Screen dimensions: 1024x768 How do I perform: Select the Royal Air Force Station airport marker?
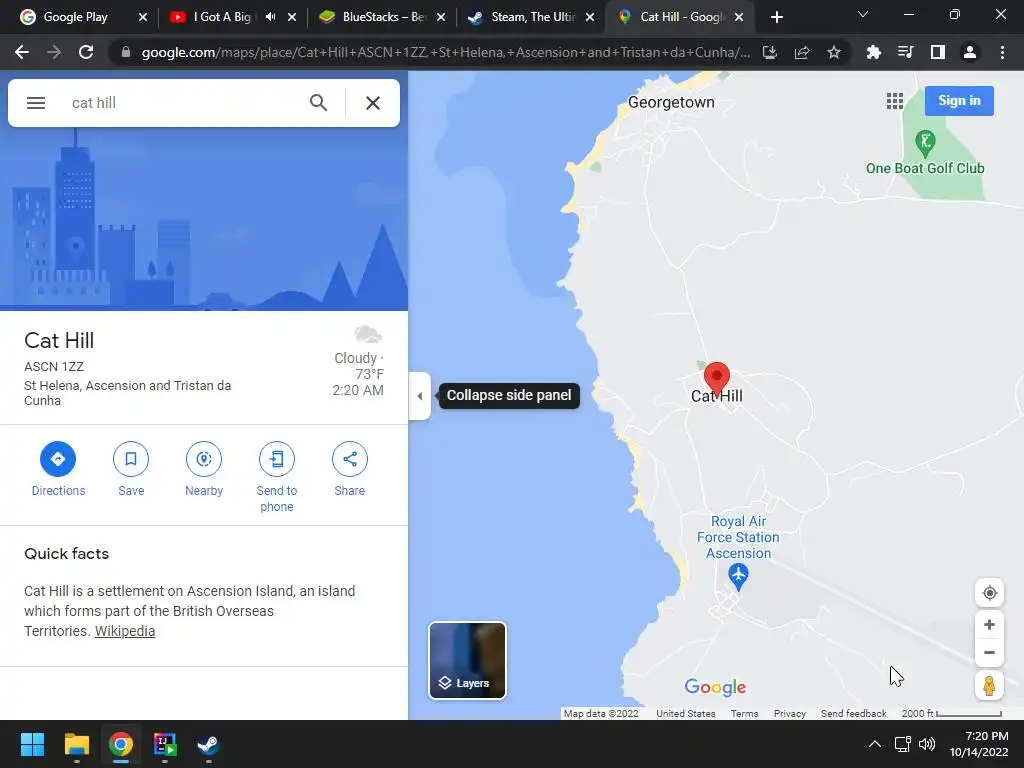tap(738, 577)
